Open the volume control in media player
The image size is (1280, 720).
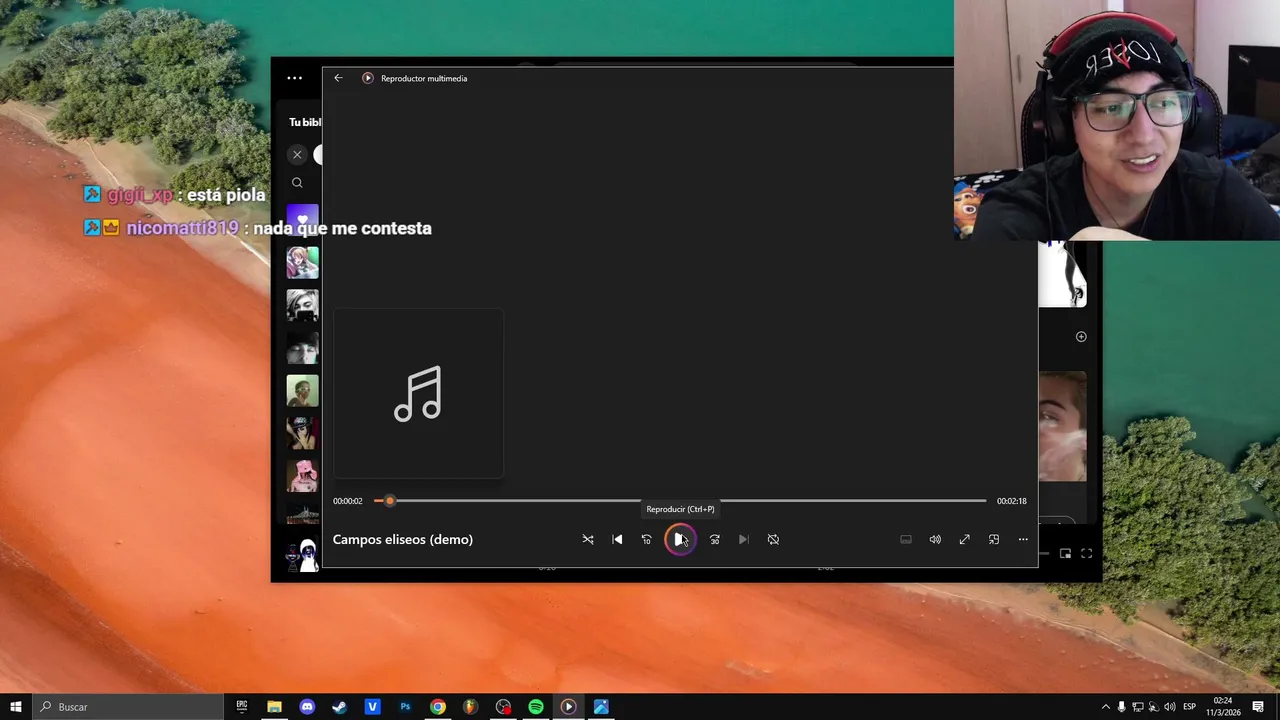(x=935, y=539)
